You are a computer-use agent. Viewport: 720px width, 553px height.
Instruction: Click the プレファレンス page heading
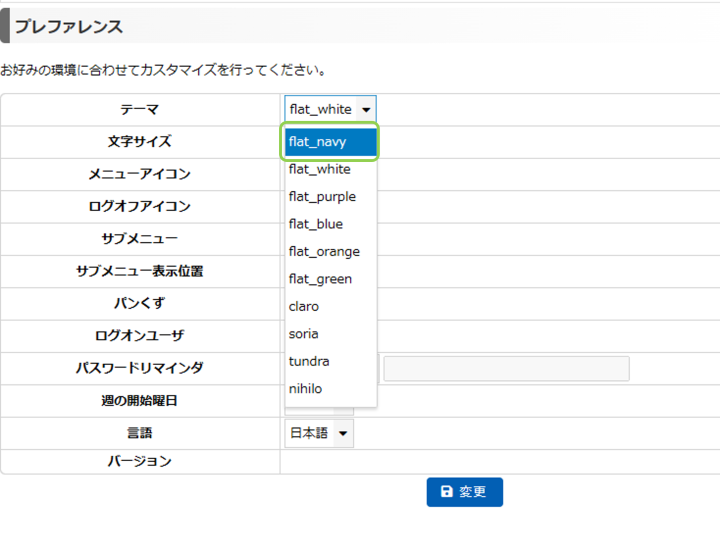(x=69, y=26)
